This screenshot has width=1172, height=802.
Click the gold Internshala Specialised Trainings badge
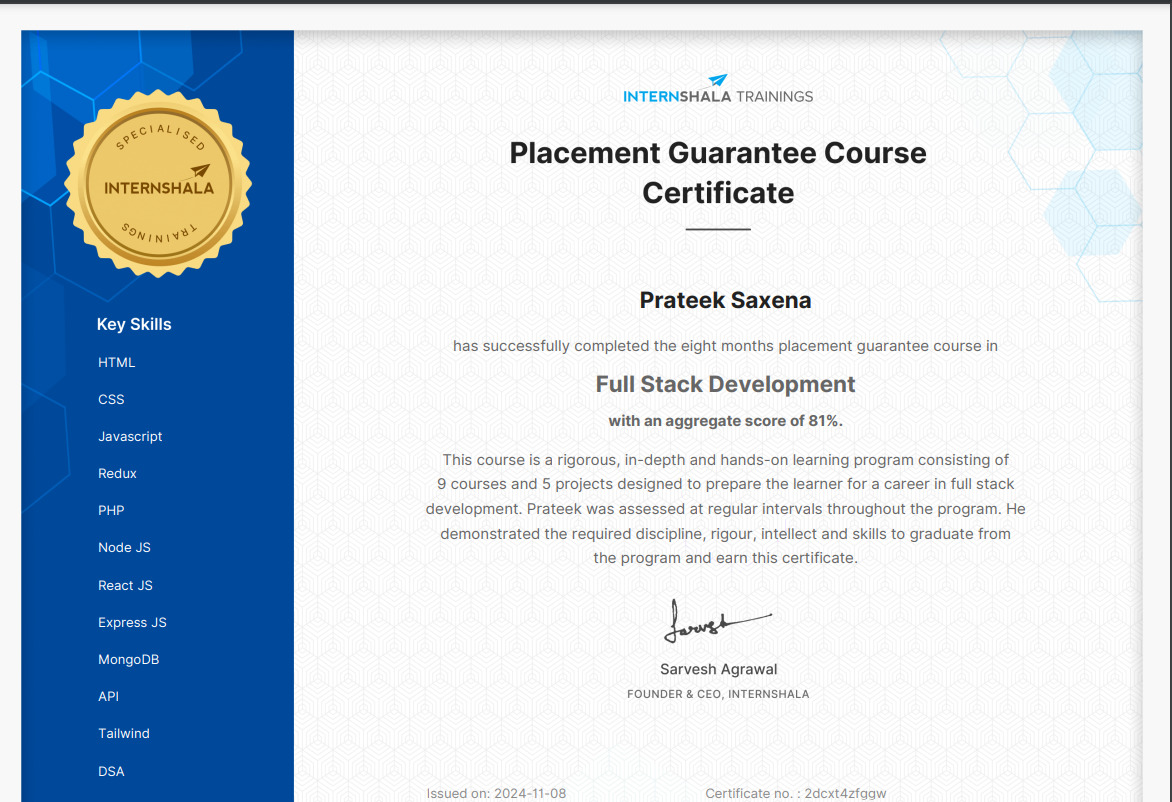click(x=158, y=184)
